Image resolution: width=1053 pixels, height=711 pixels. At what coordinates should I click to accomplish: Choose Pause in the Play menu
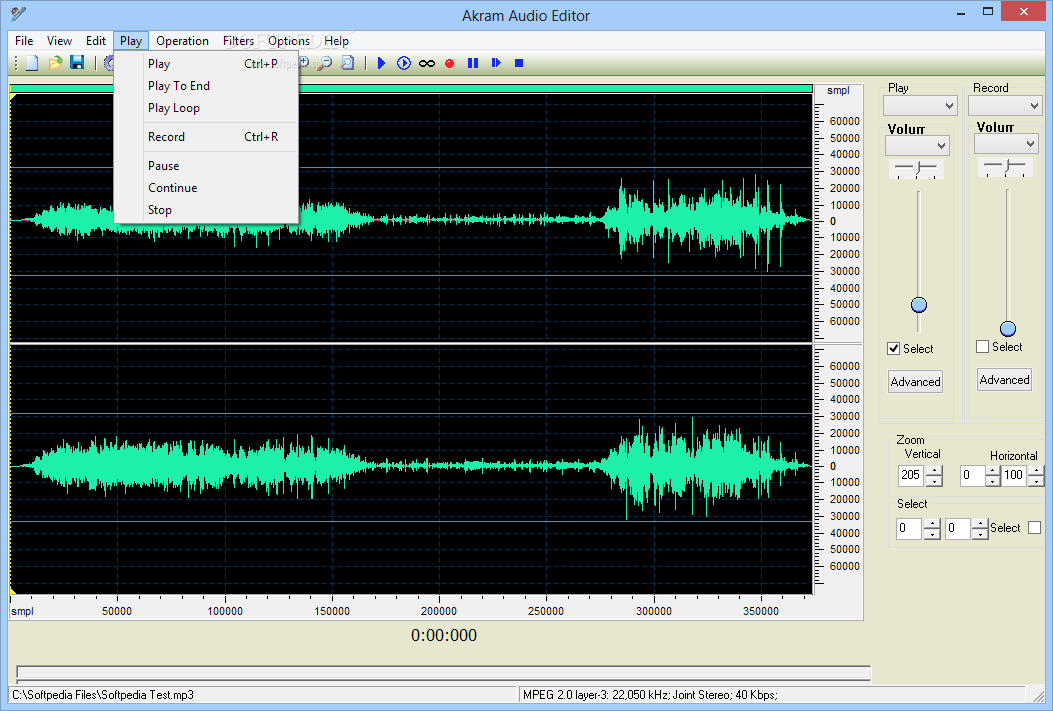point(206,166)
